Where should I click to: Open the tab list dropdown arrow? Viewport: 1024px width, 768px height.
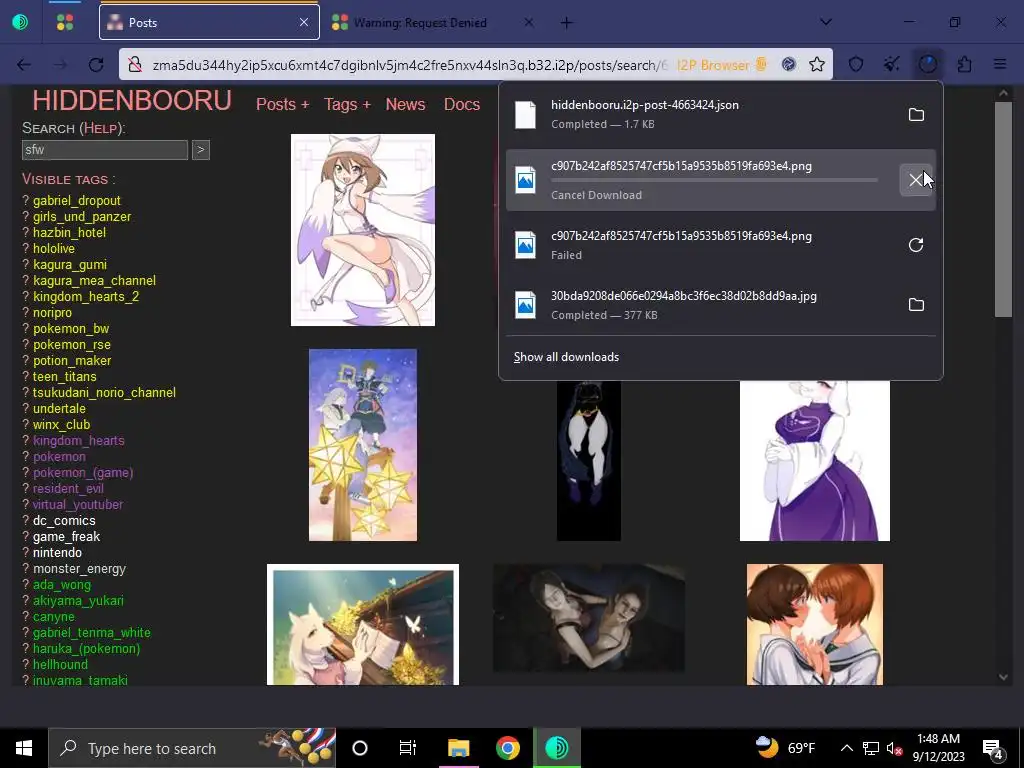[x=825, y=22]
